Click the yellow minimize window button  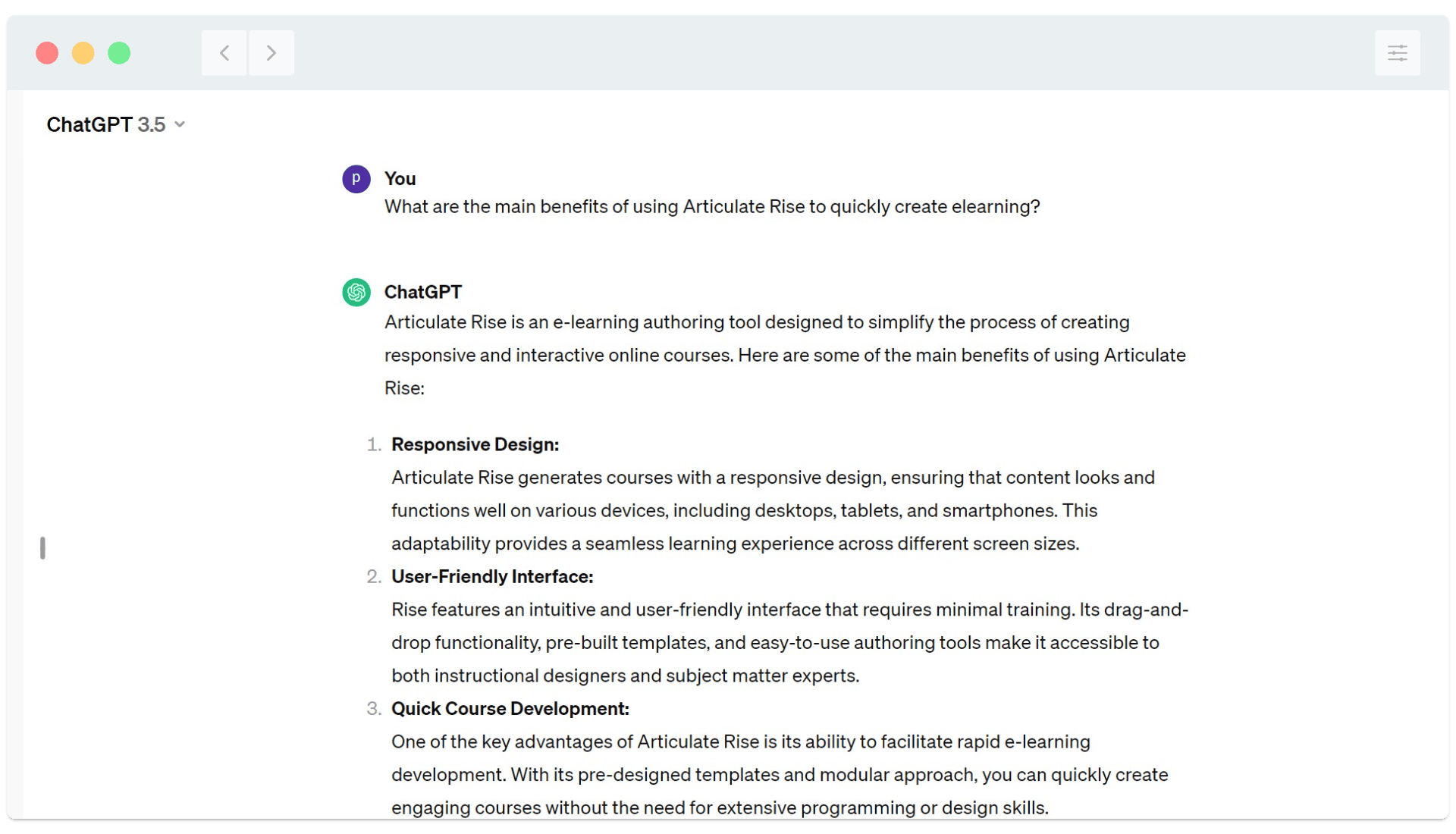click(x=83, y=53)
